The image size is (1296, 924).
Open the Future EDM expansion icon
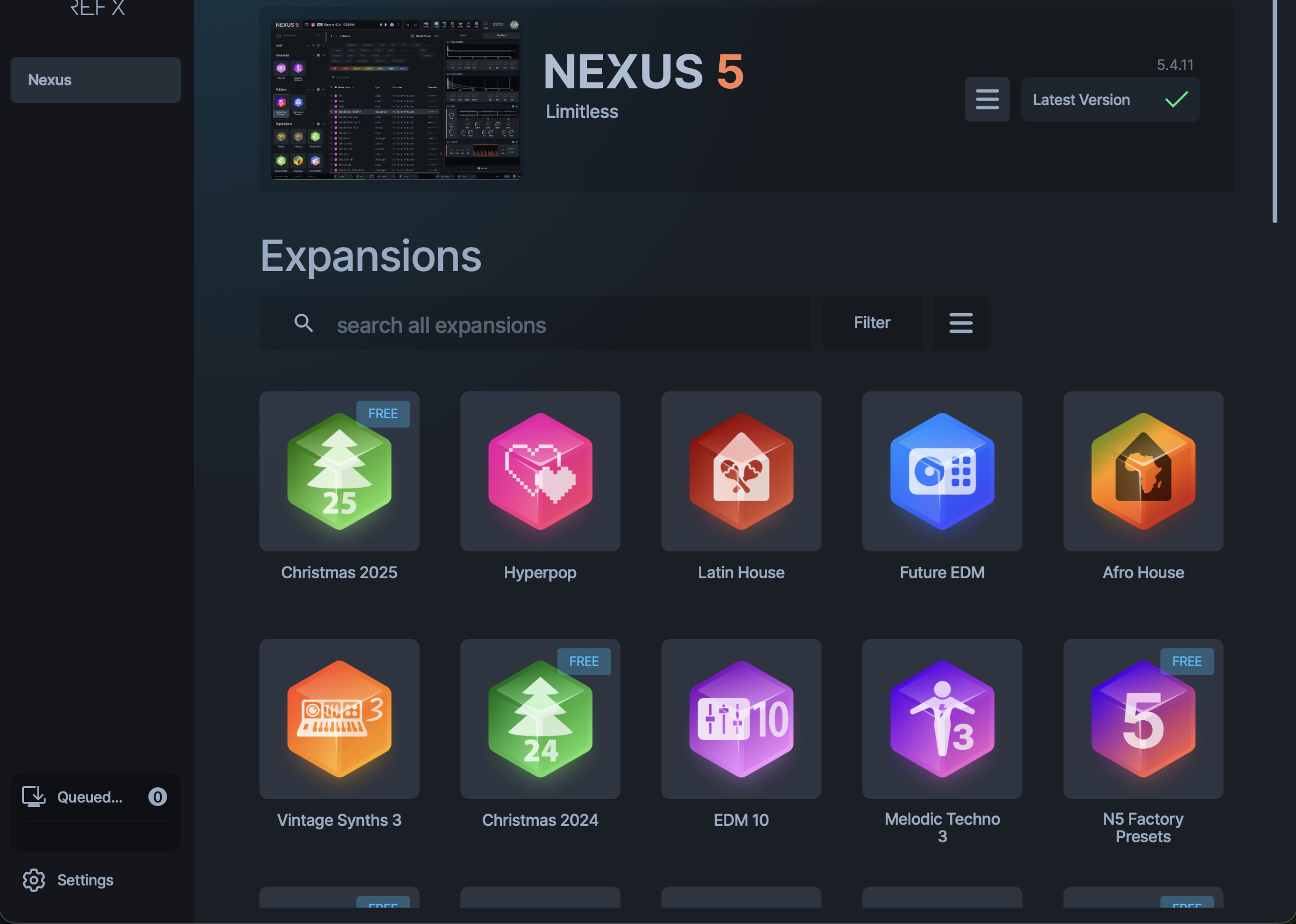pos(941,471)
